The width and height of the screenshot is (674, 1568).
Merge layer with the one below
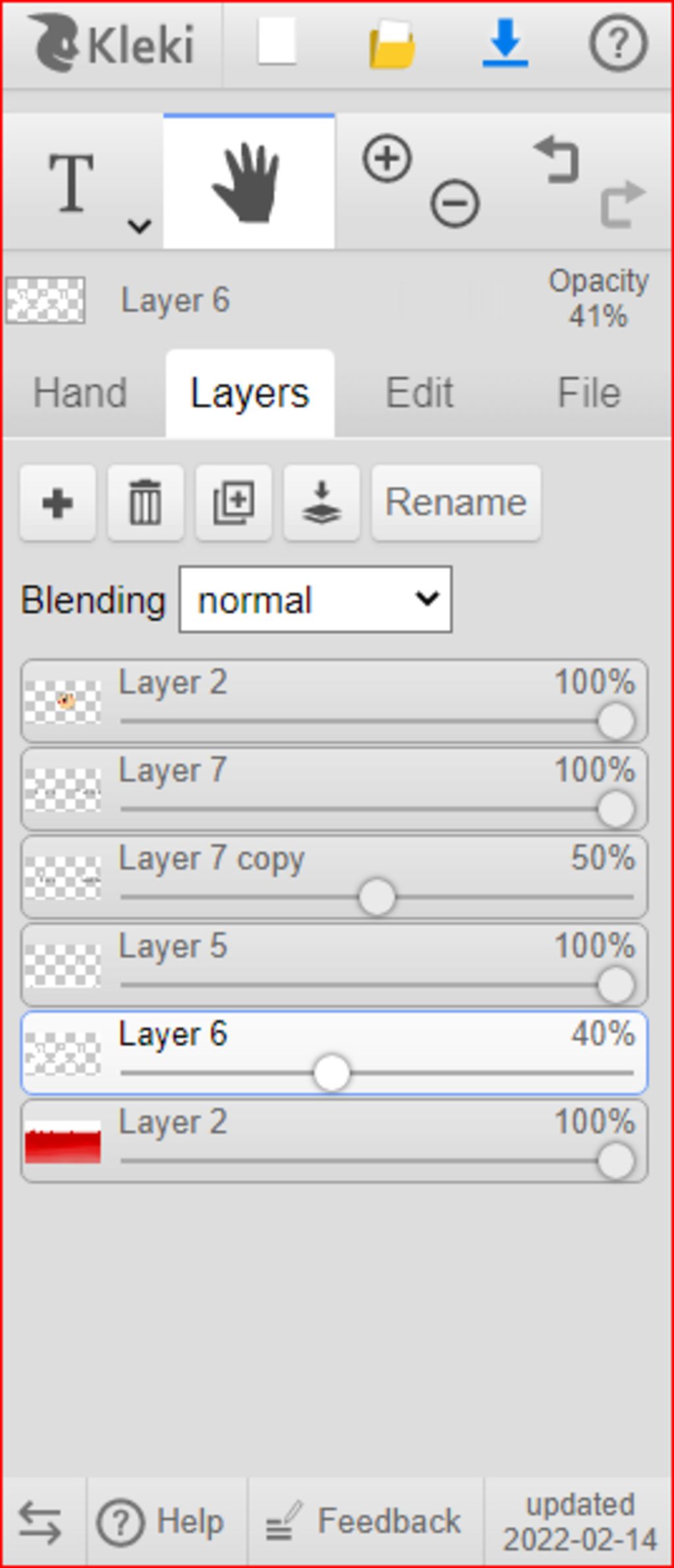321,503
